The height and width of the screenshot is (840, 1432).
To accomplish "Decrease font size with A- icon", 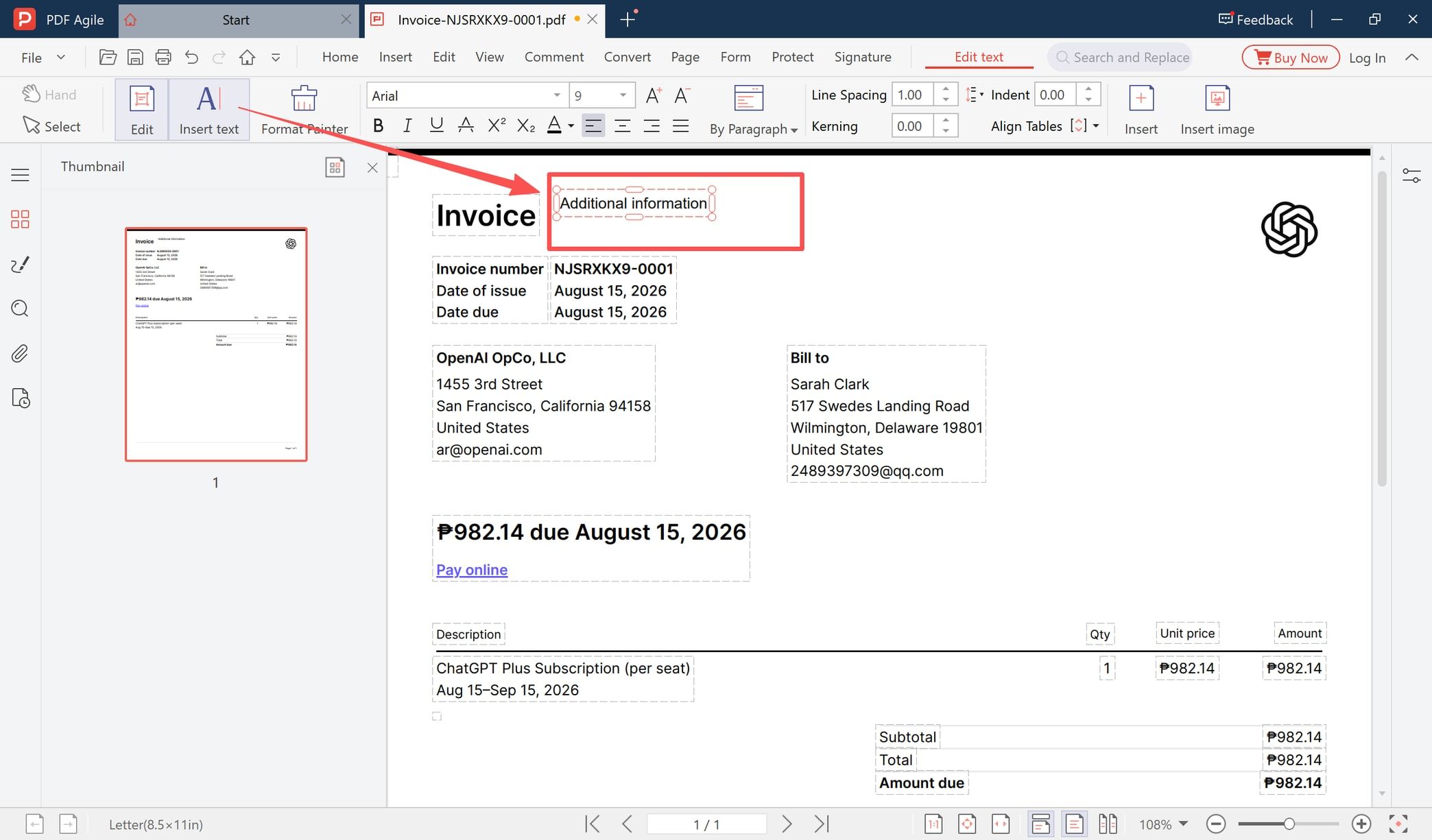I will point(682,95).
